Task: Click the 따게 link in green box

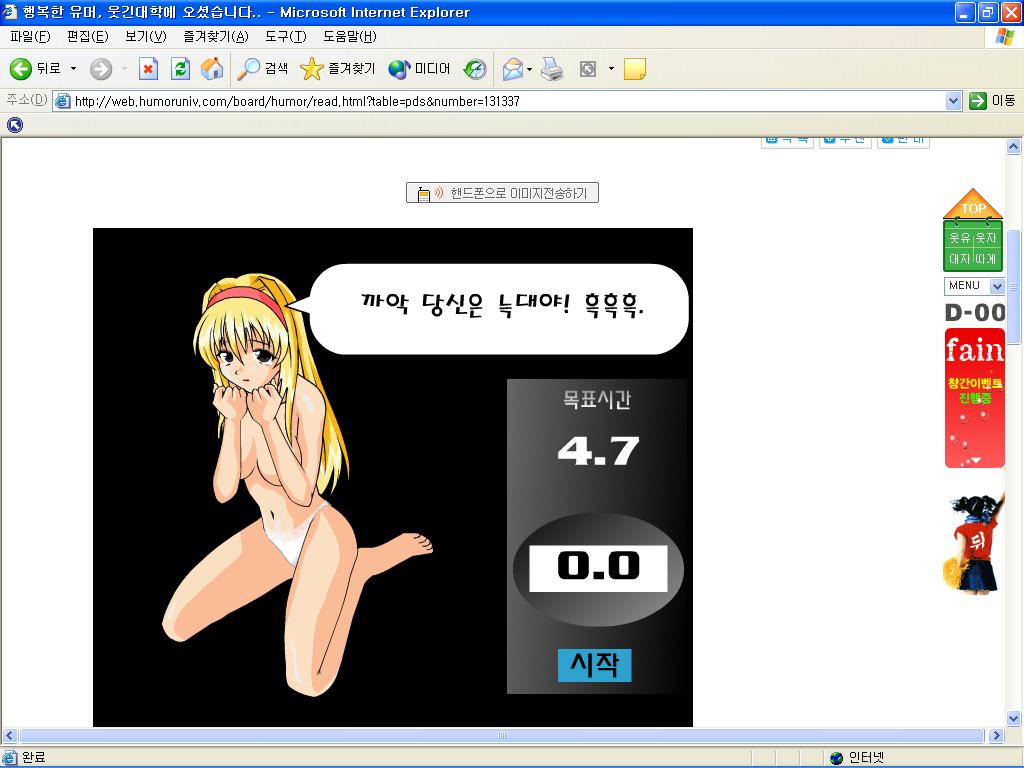Action: point(986,259)
